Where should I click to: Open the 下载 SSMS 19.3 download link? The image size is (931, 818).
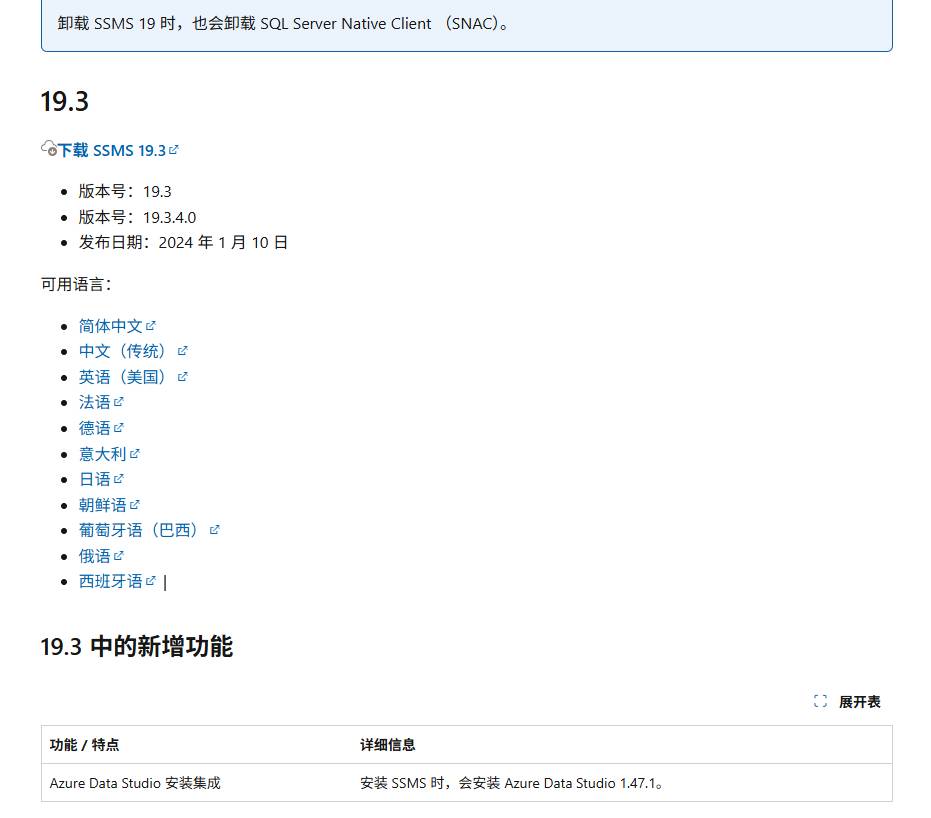click(111, 150)
